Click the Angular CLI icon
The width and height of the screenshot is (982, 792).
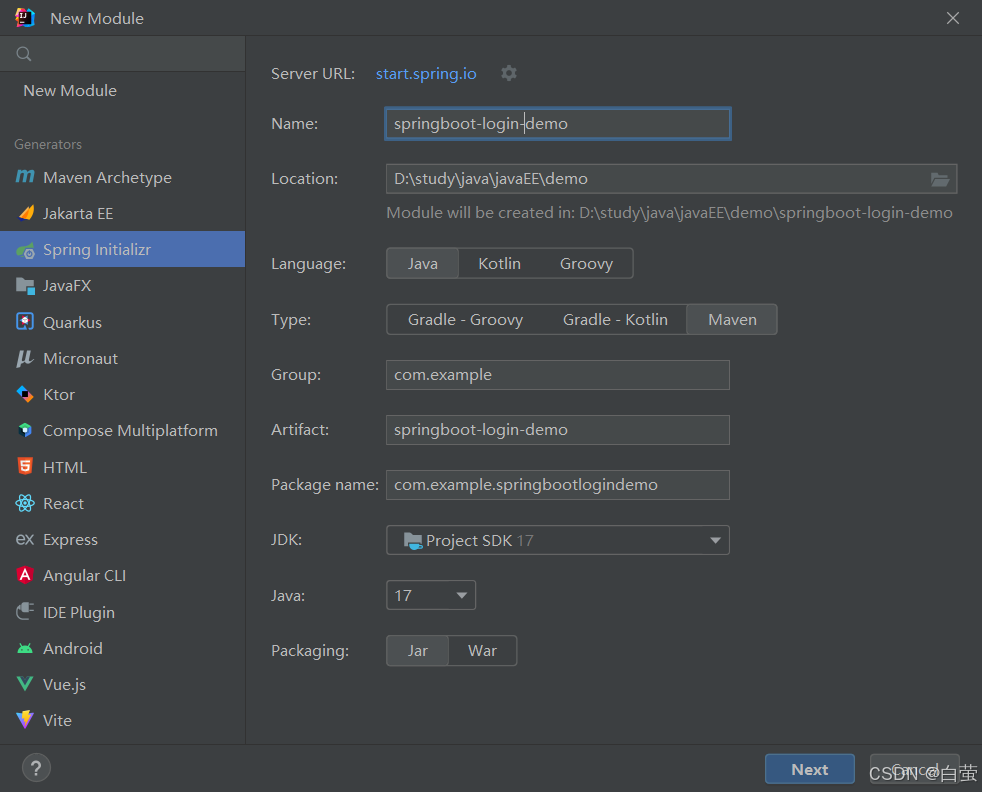pos(25,575)
